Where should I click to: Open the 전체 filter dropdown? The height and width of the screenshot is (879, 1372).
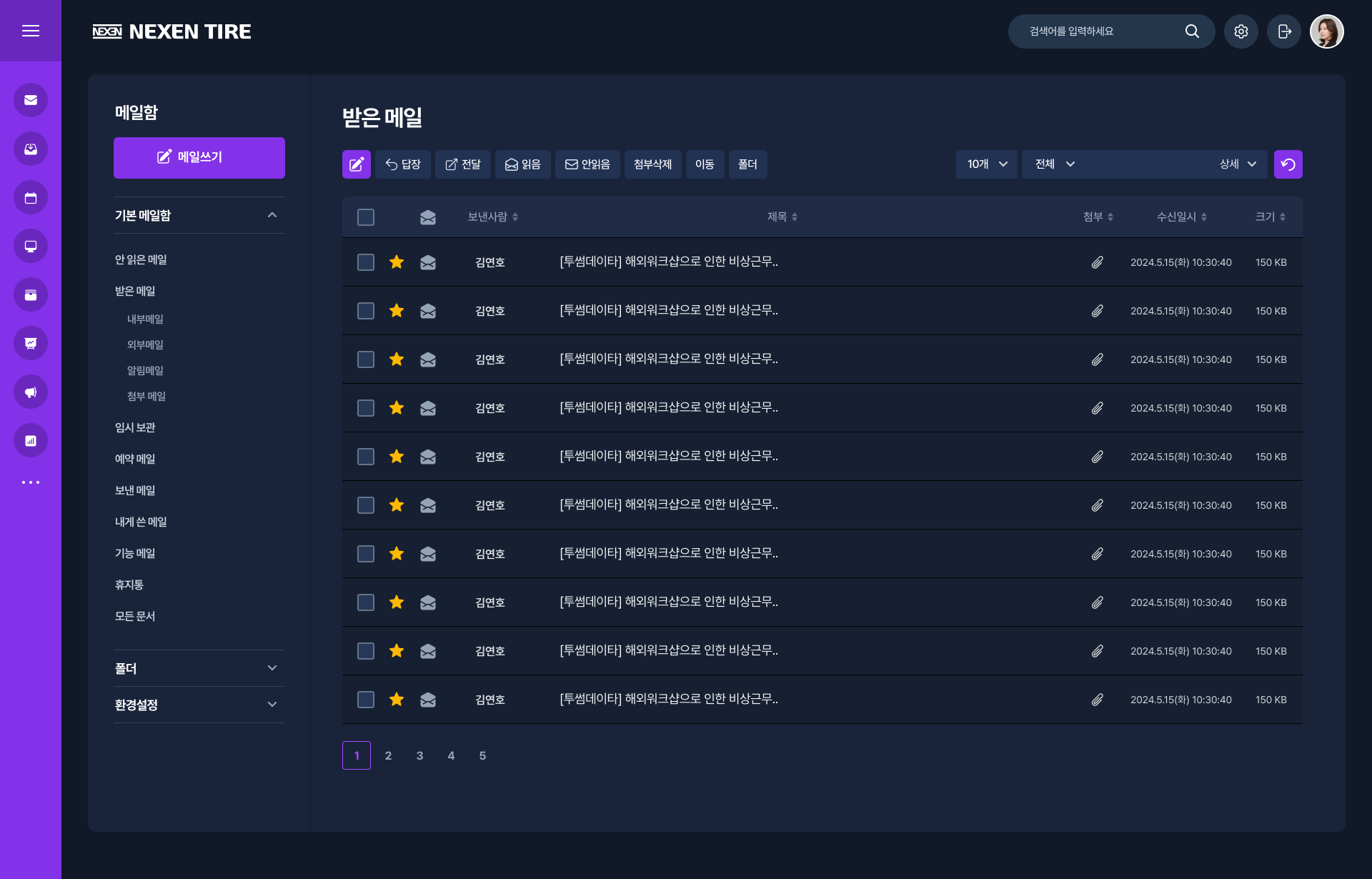coord(1055,164)
